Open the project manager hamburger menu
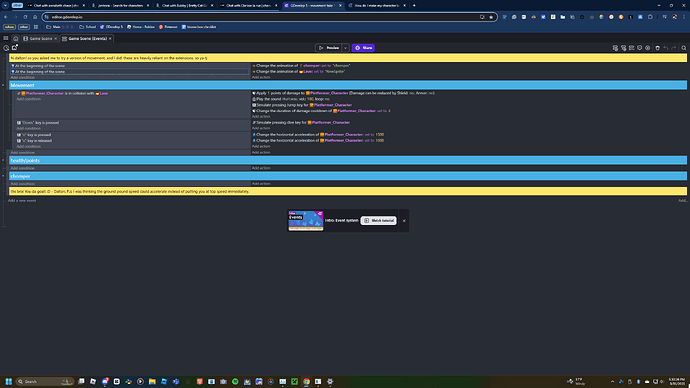Image resolution: width=690 pixels, height=388 pixels. pyautogui.click(x=6, y=38)
